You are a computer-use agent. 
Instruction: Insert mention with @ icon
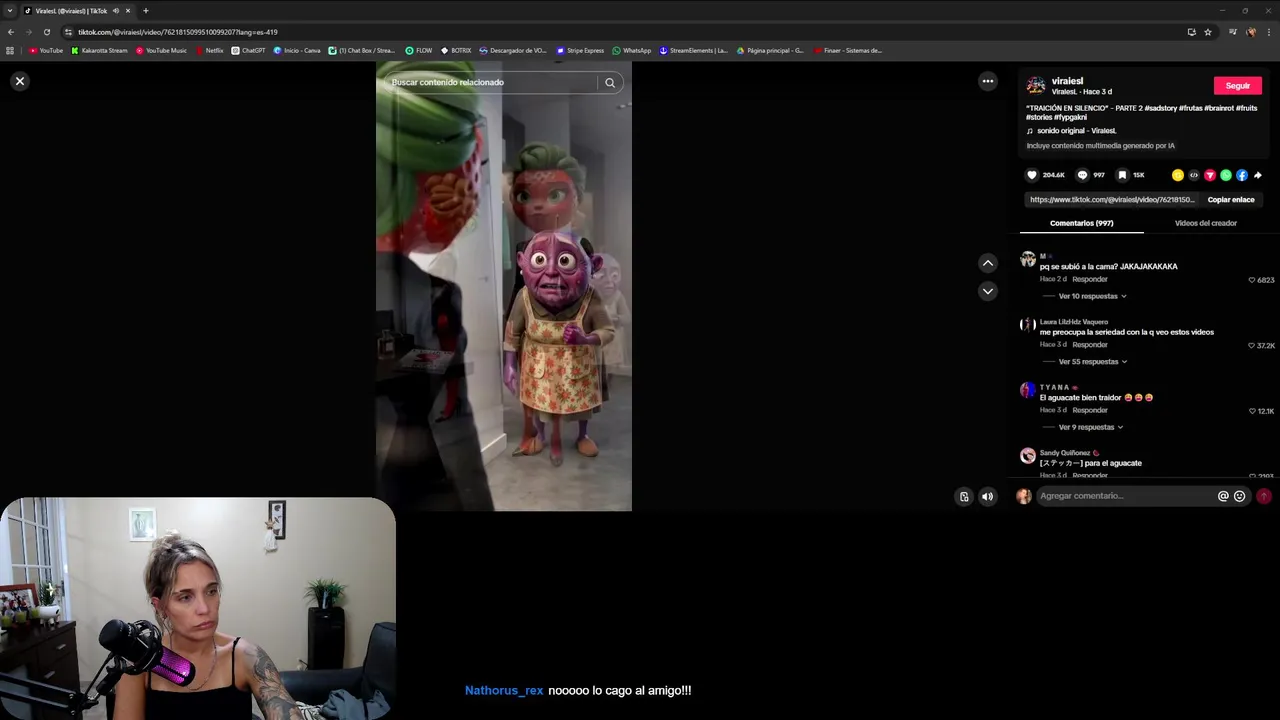click(x=1223, y=496)
